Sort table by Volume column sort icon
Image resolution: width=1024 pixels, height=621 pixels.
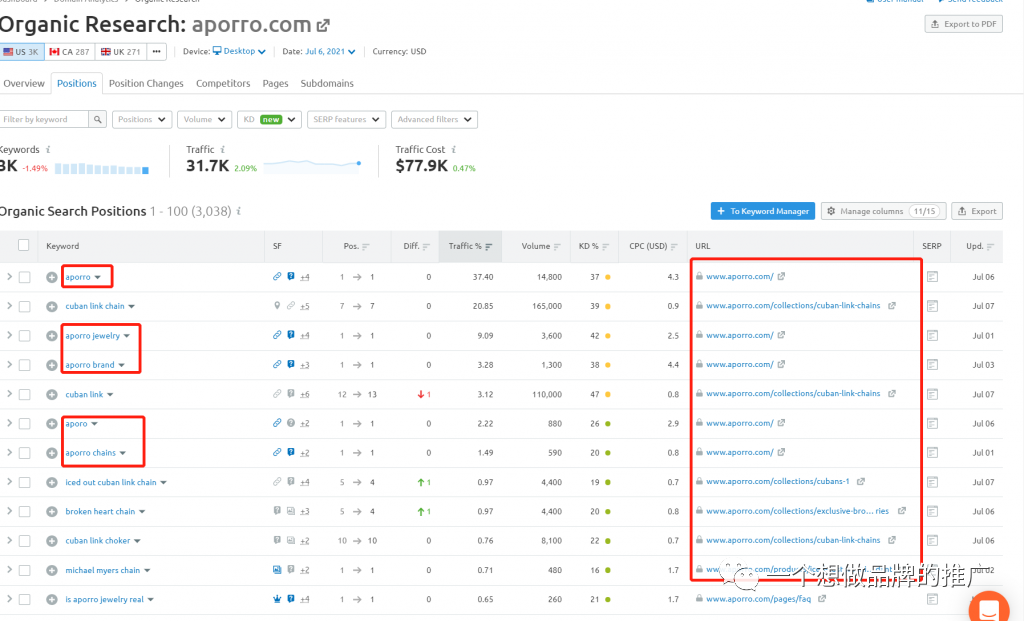click(557, 247)
